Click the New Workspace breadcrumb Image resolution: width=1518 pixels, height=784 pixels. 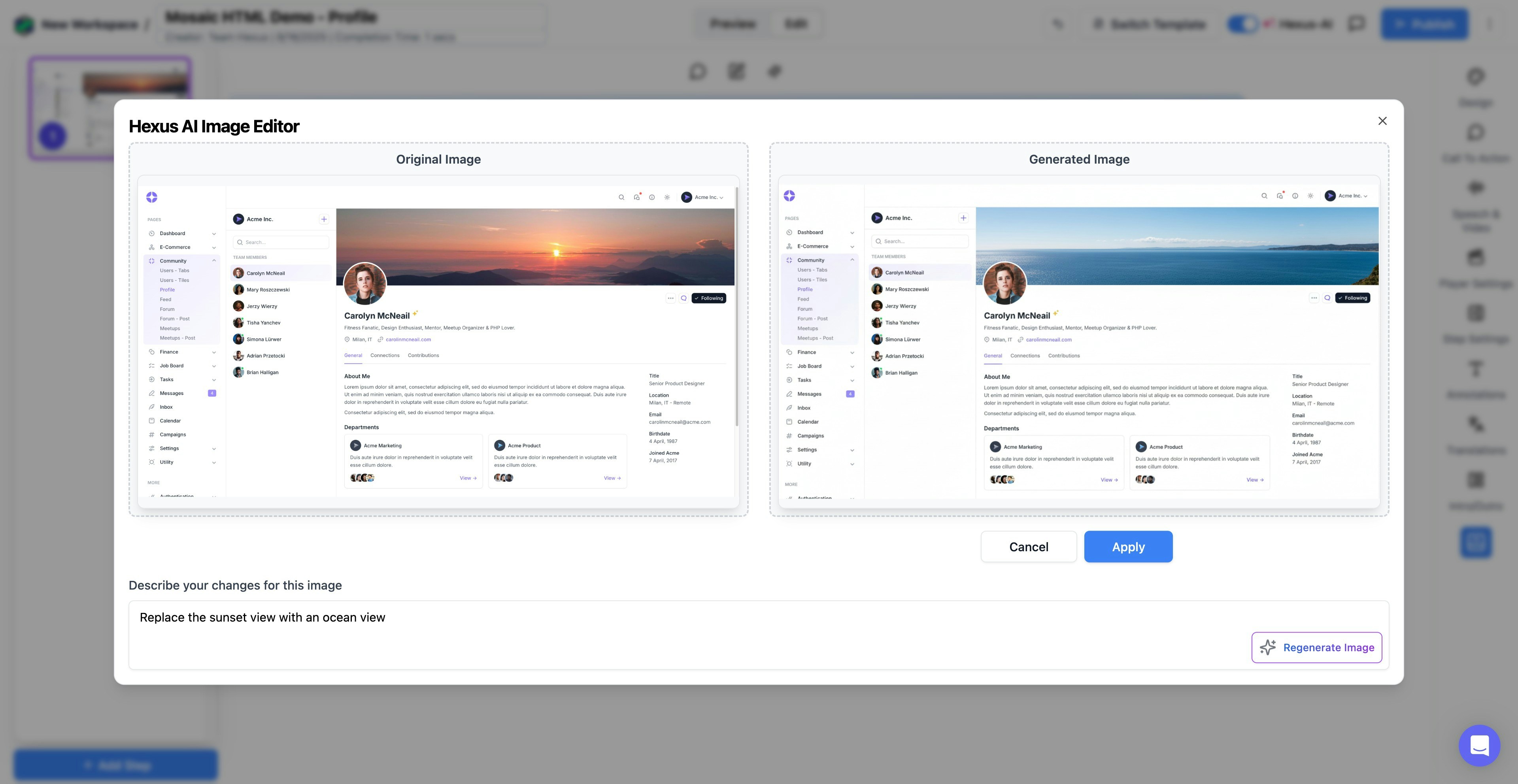90,25
